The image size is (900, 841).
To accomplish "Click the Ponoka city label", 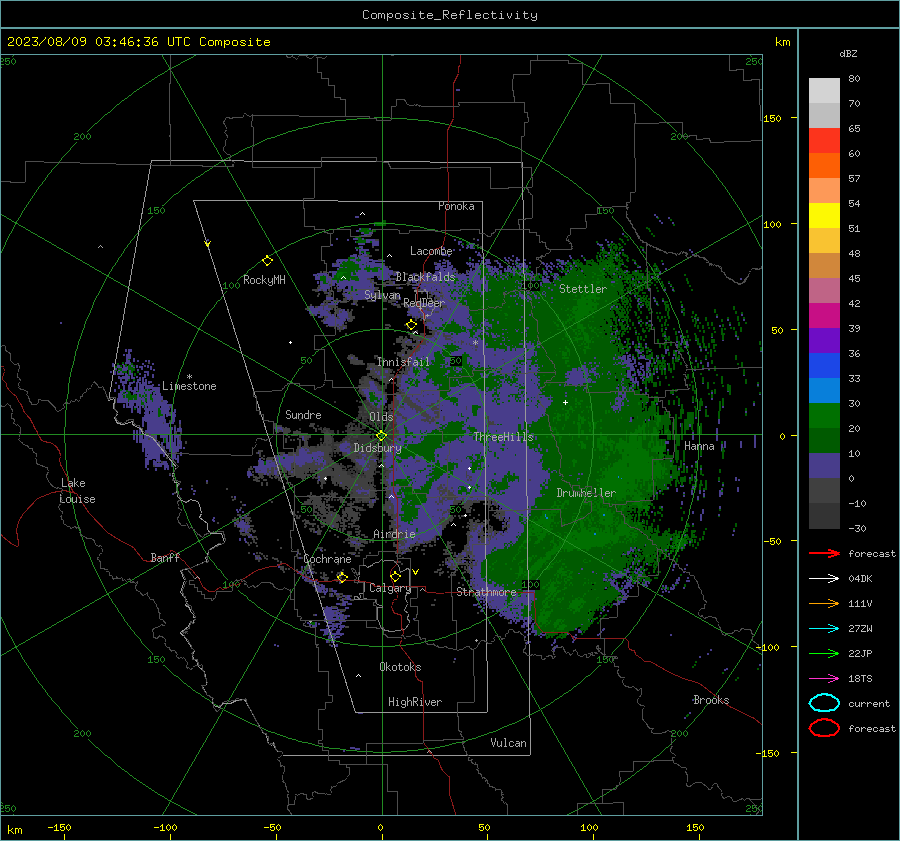I will pyautogui.click(x=456, y=206).
